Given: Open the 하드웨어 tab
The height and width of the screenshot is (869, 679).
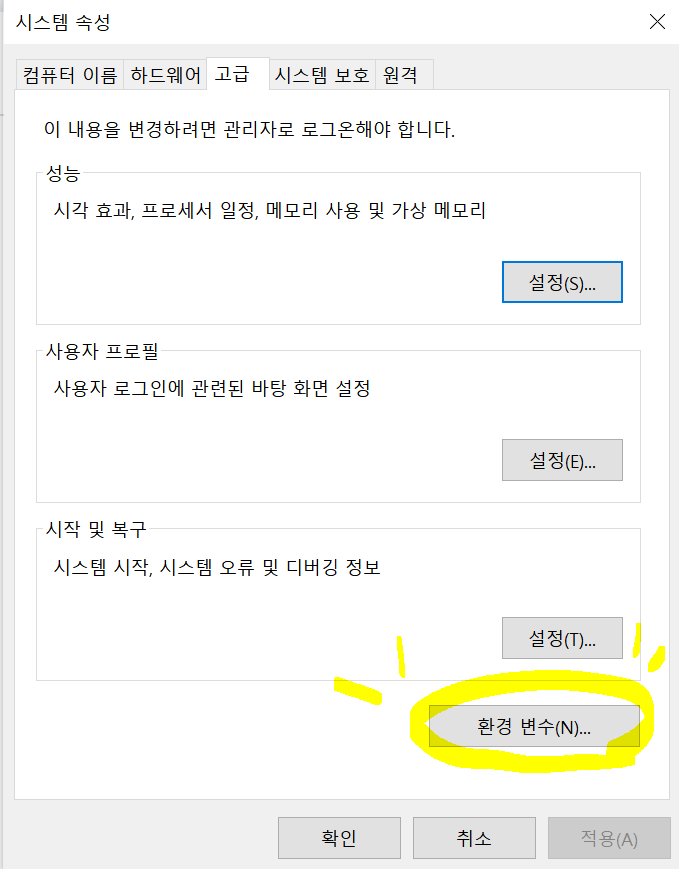Looking at the screenshot, I should tap(165, 75).
